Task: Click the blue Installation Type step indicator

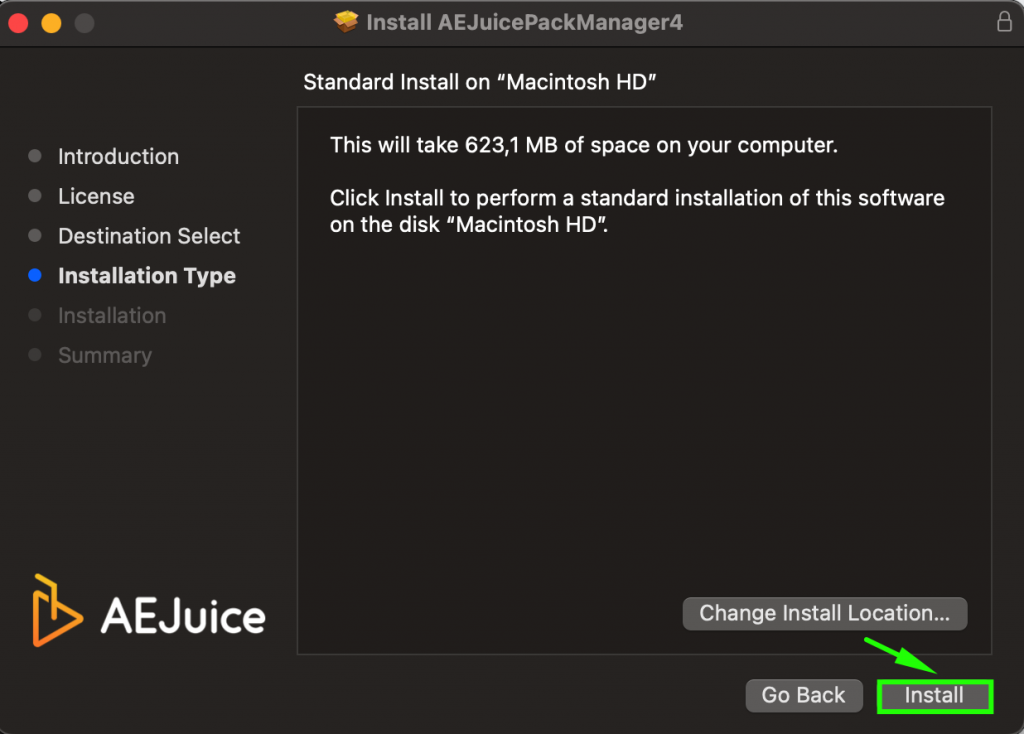Action: pos(34,276)
